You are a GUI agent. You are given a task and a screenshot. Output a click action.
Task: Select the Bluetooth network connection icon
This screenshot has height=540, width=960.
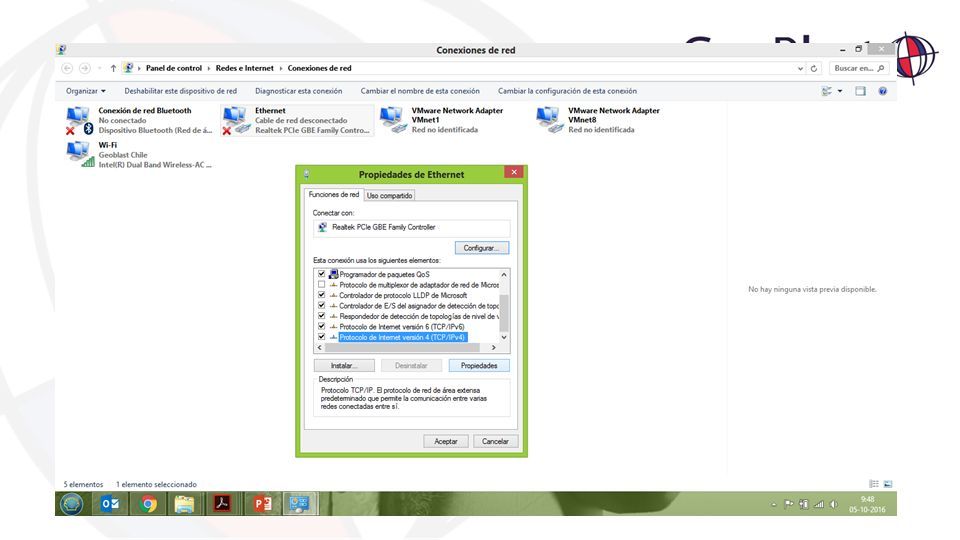tap(79, 120)
